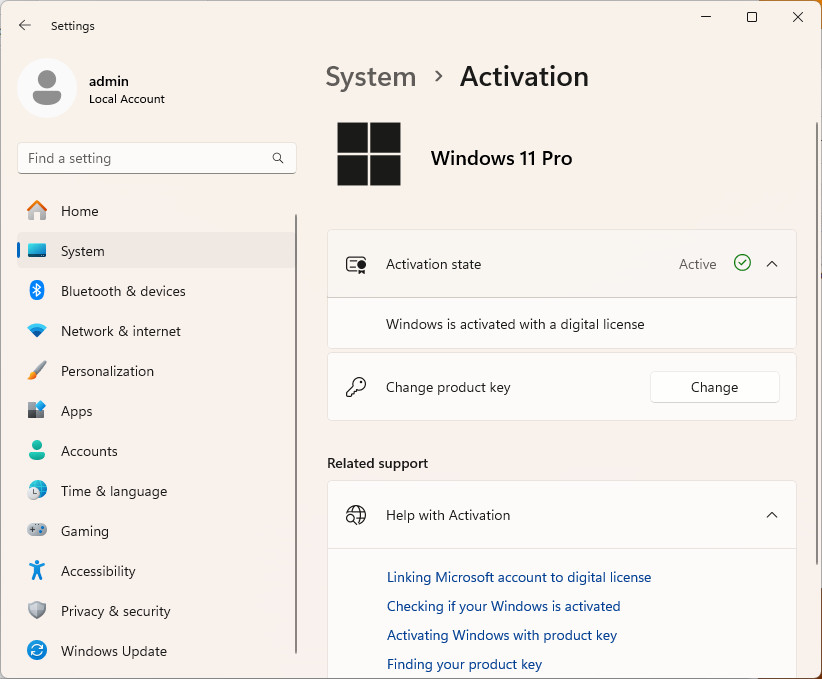Click the Home house icon
This screenshot has height=679, width=822.
point(37,211)
